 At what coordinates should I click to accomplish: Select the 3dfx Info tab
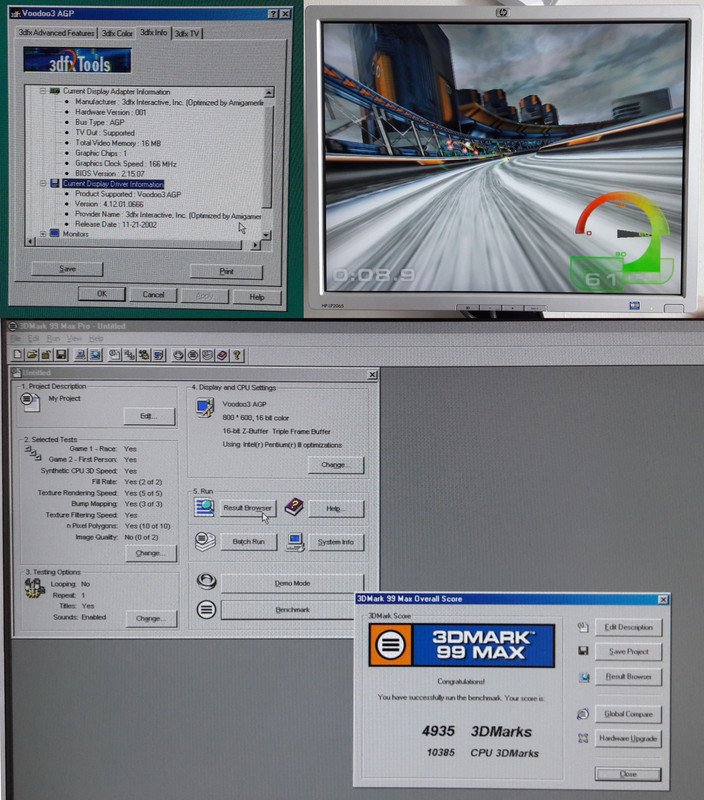(154, 32)
